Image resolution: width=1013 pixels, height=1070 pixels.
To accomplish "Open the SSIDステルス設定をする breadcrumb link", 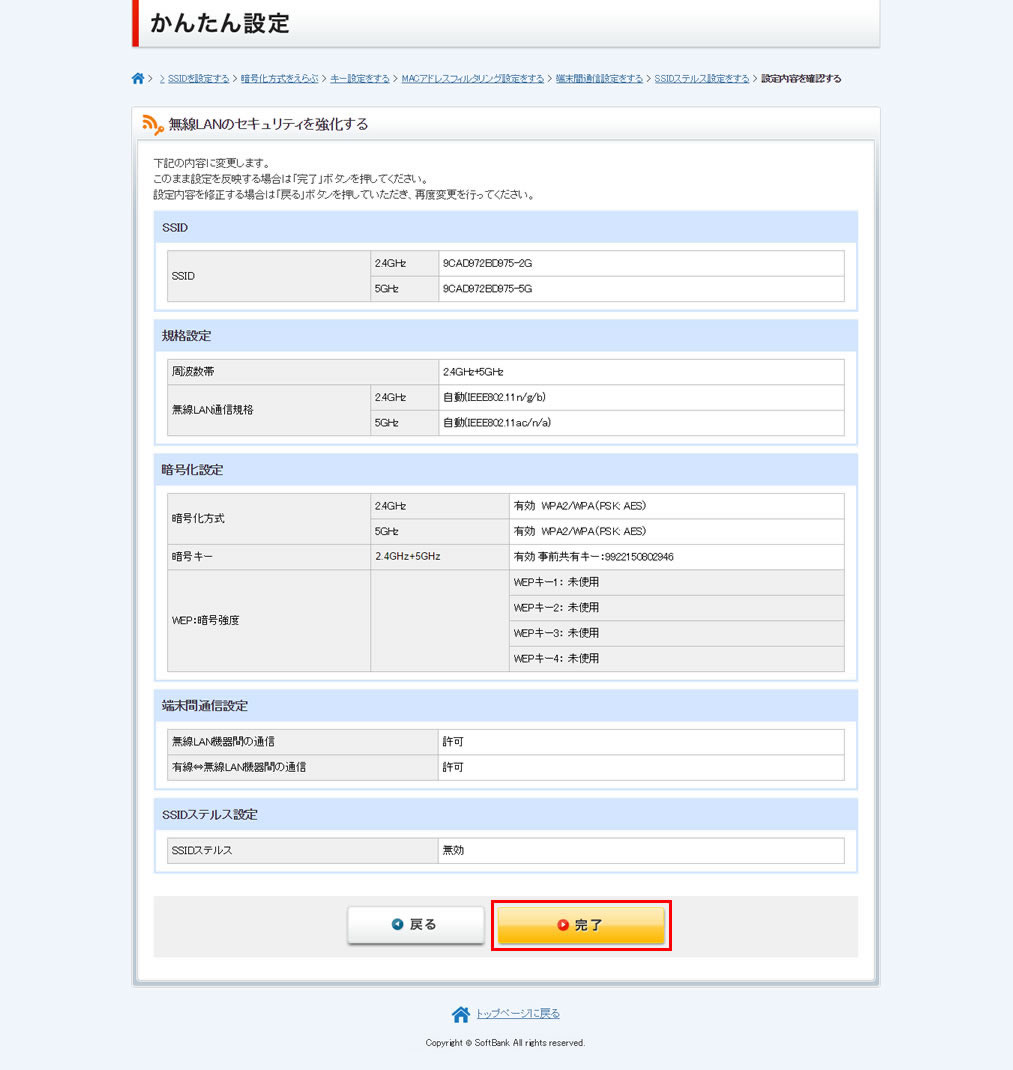I will pyautogui.click(x=702, y=79).
